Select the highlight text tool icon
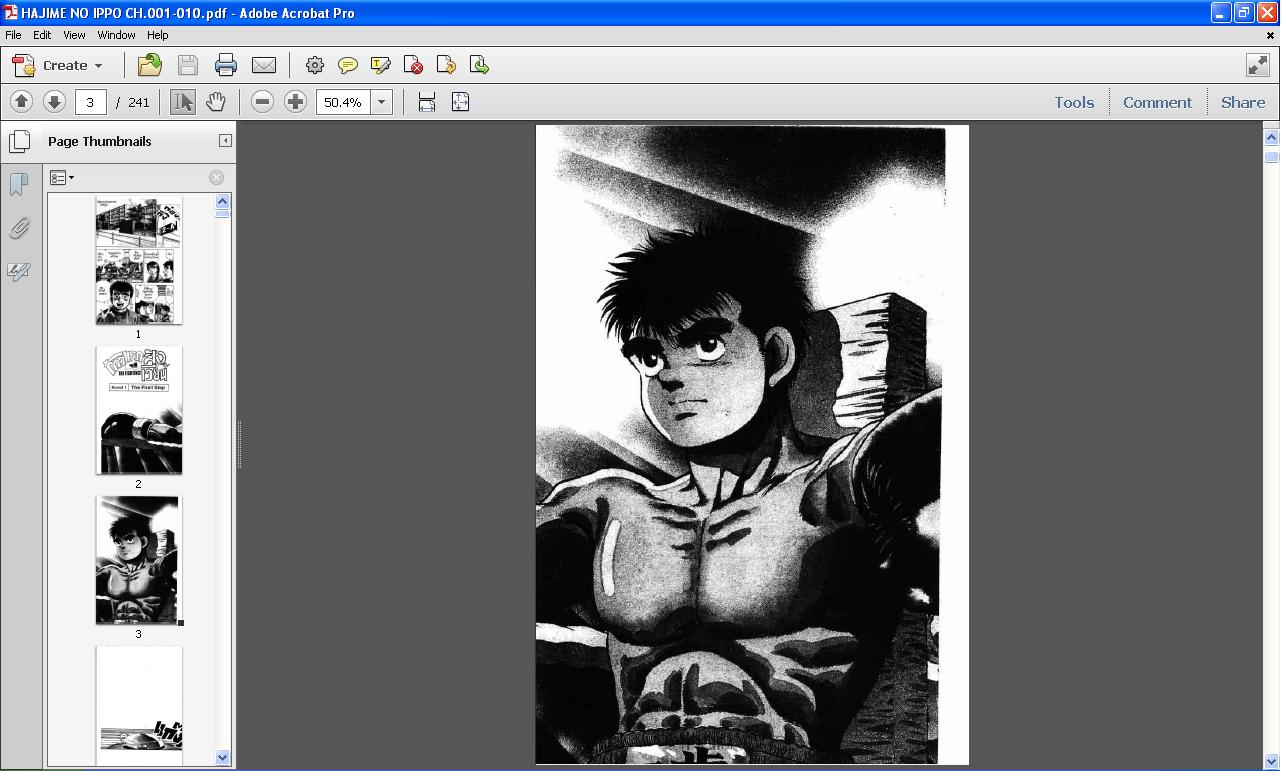The image size is (1282, 771). tap(381, 65)
